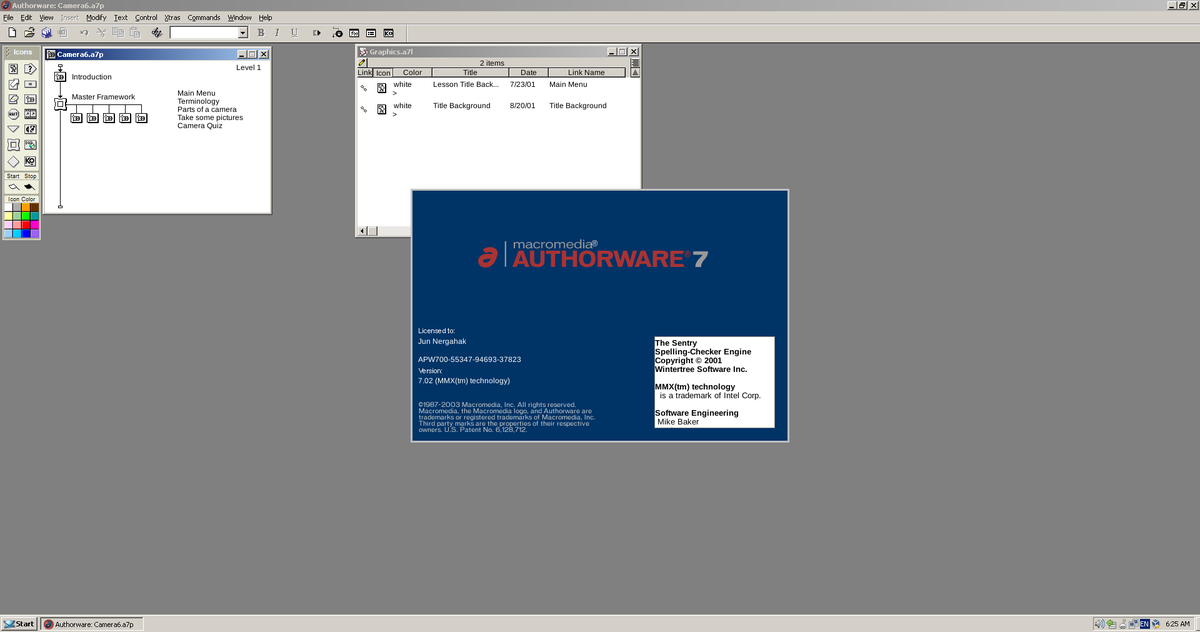Pick the Calculation icon in Icons palette

coord(30,84)
